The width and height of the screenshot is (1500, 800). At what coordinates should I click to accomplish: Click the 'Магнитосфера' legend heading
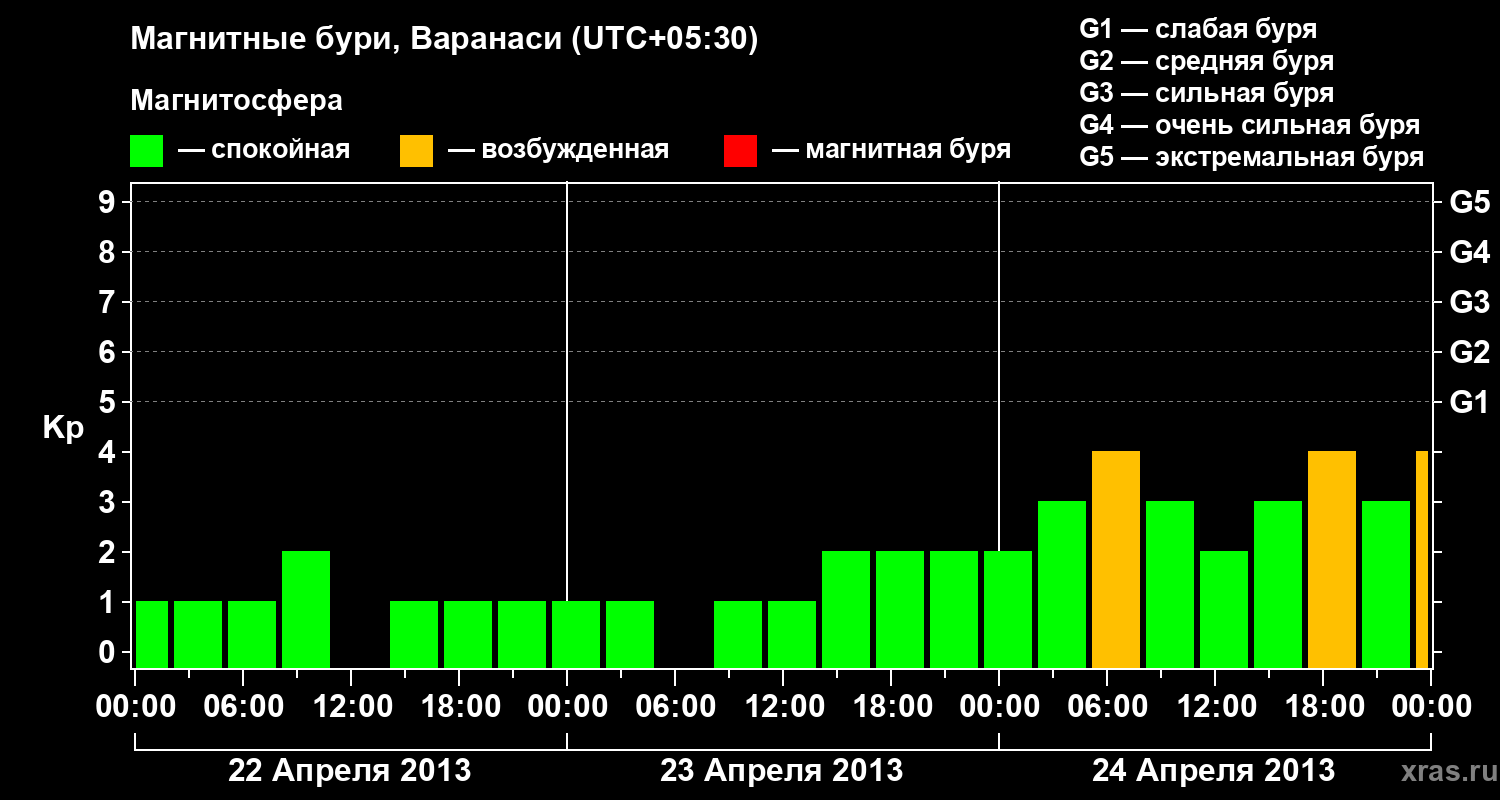[237, 101]
